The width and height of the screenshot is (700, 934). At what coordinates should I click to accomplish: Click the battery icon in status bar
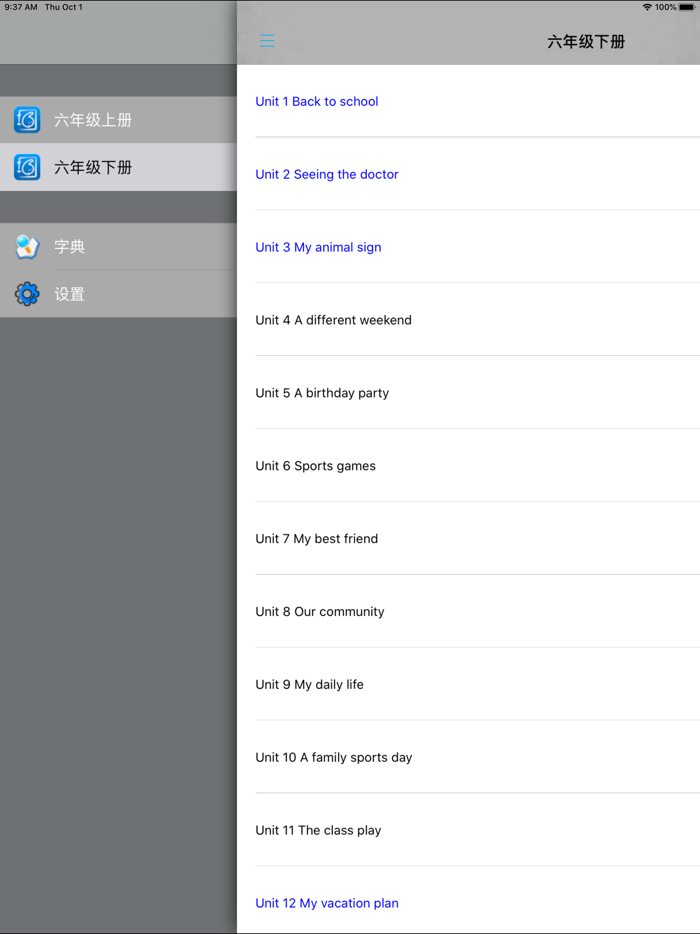tap(687, 7)
